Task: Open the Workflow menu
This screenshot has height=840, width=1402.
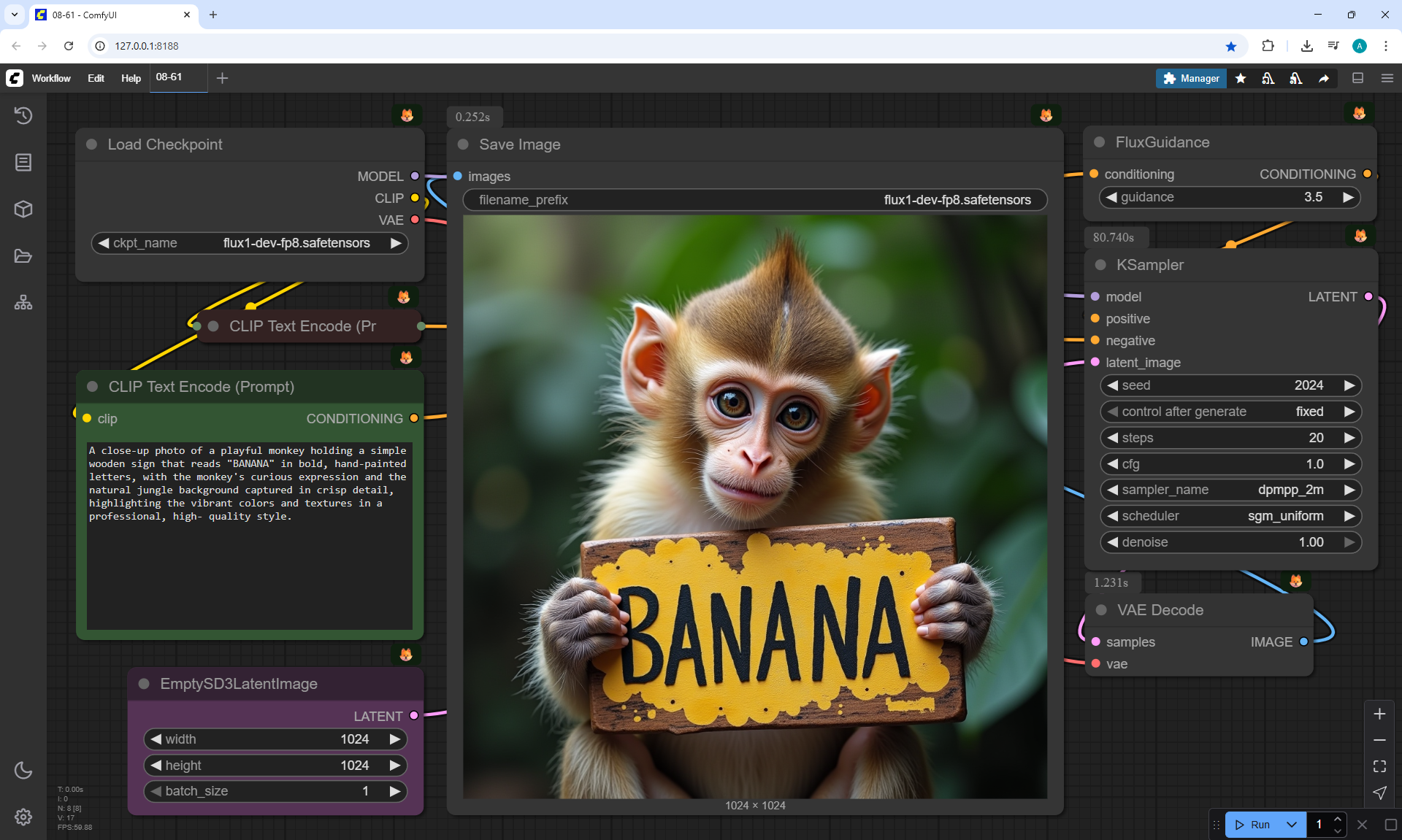Action: point(51,78)
